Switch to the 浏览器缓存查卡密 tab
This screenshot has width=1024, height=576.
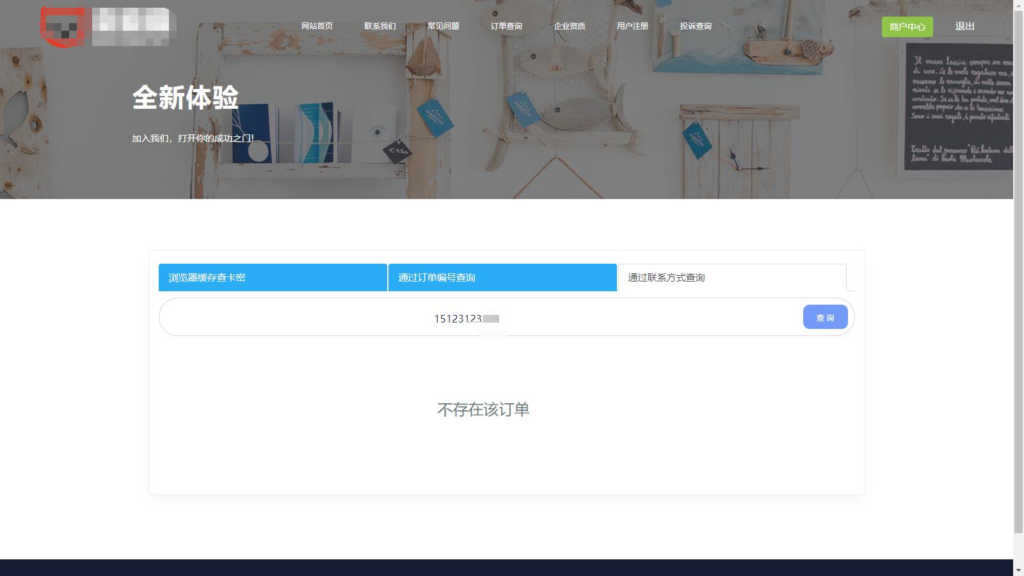[x=272, y=277]
